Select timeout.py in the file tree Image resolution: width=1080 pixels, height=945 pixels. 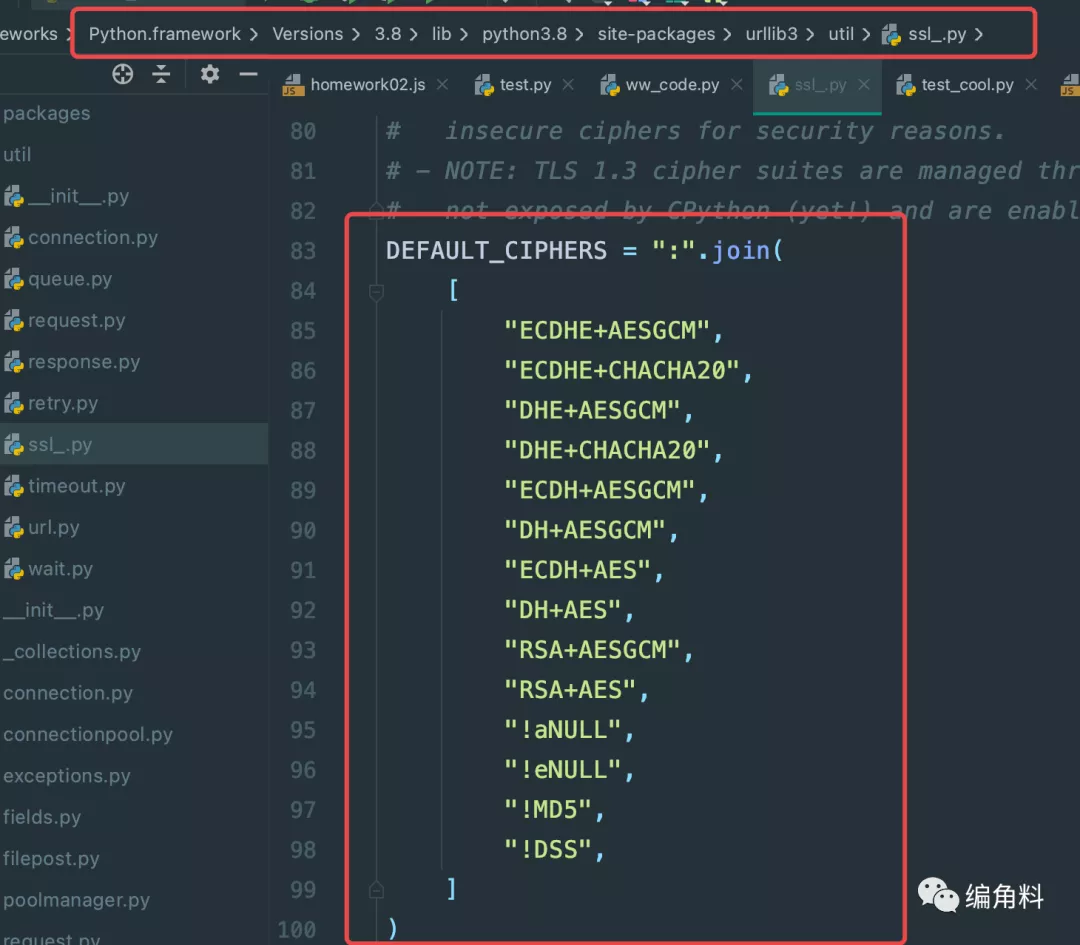[x=76, y=486]
